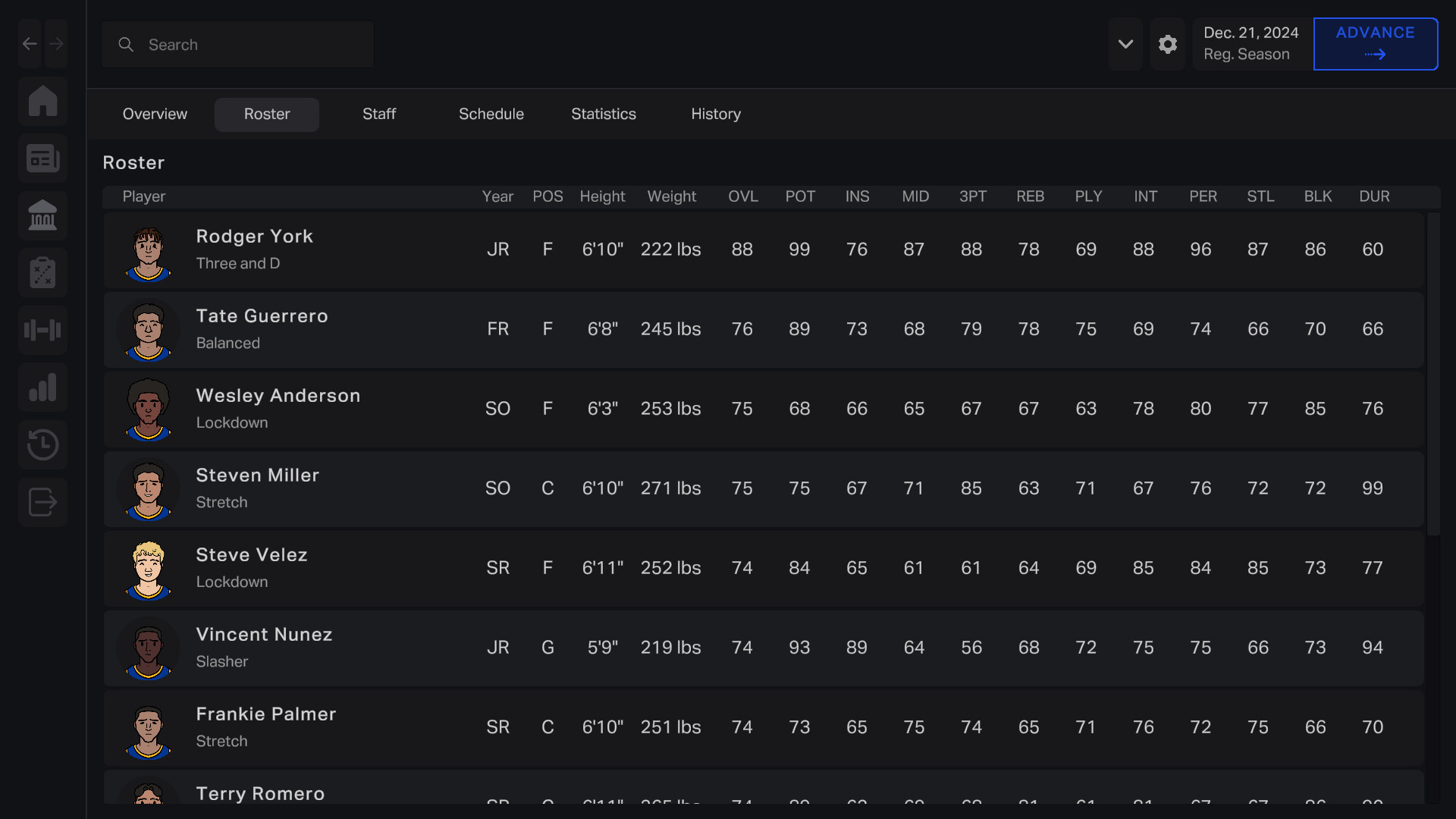1456x819 pixels.
Task: Open settings with the gear icon
Action: click(1168, 44)
